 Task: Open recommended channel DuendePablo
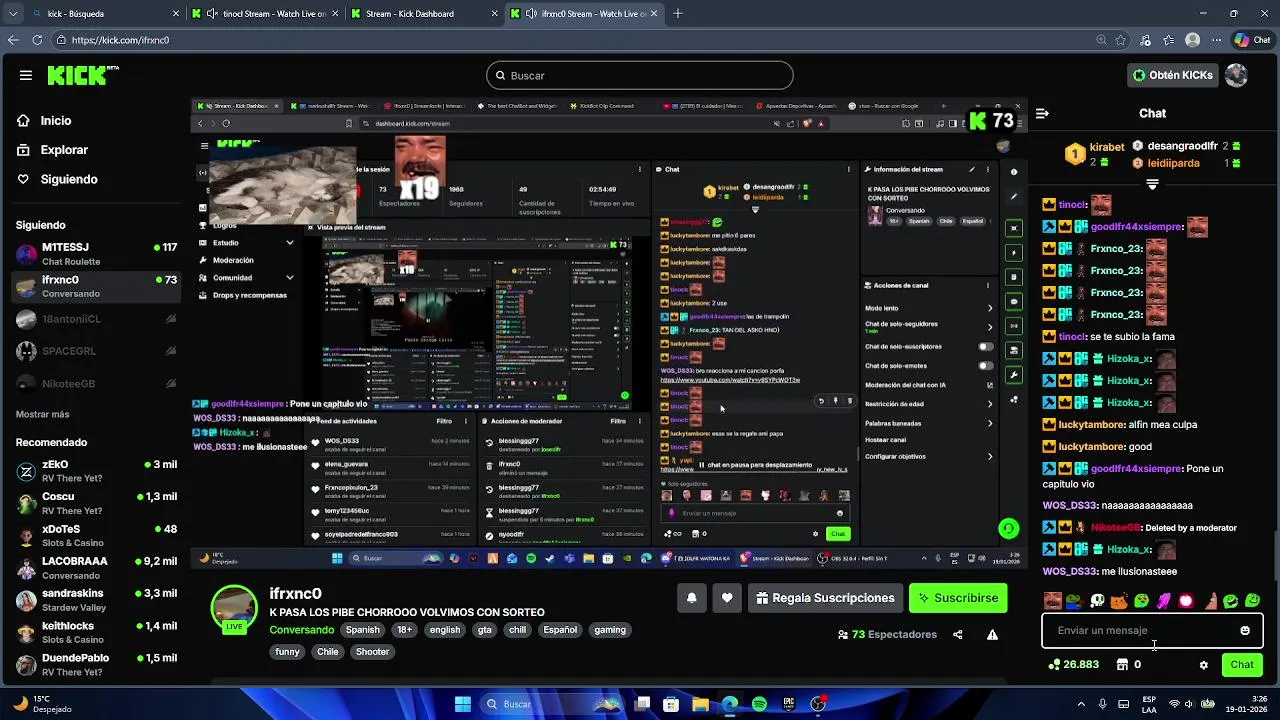pyautogui.click(x=96, y=665)
